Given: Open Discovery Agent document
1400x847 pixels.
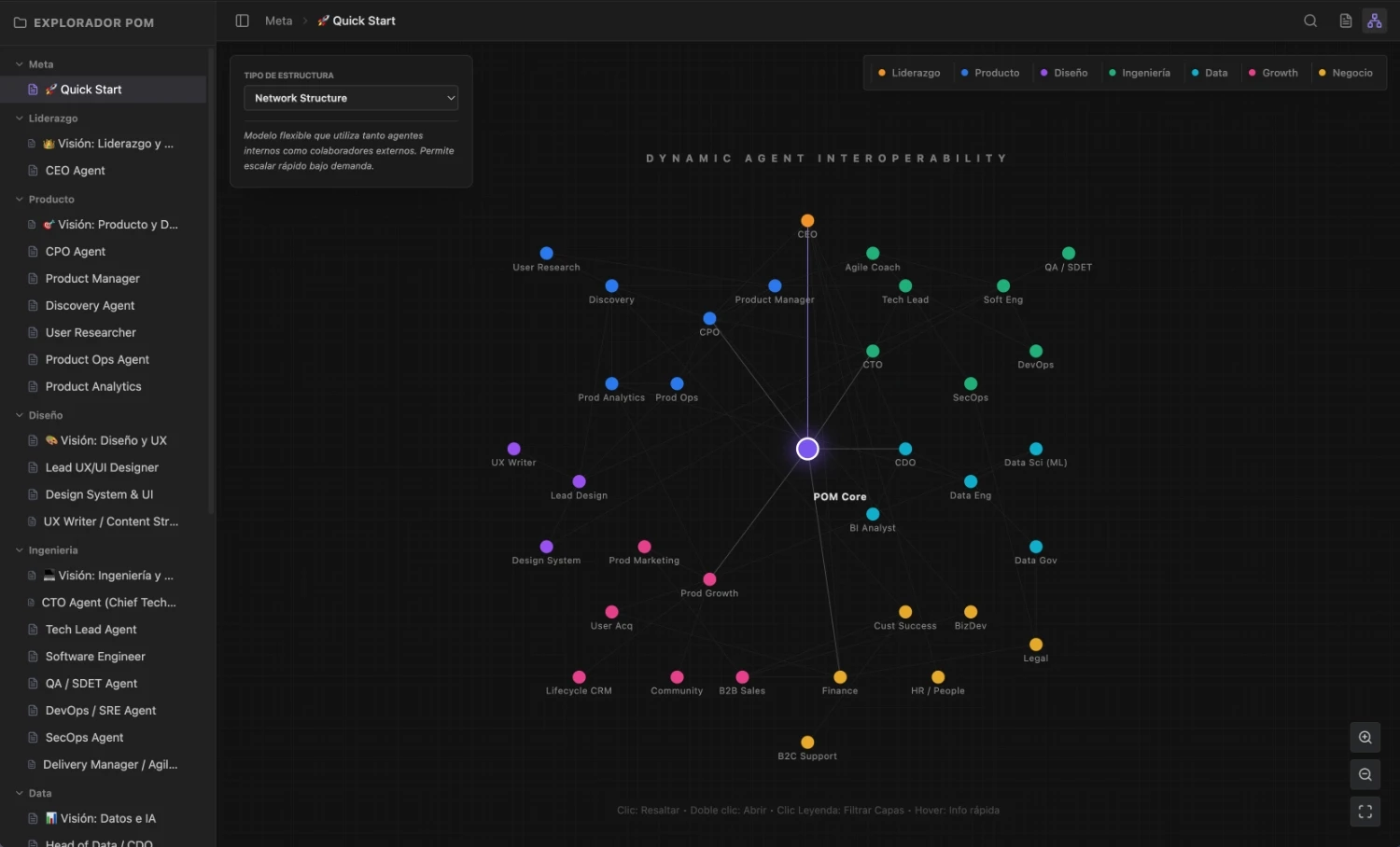Looking at the screenshot, I should point(103,306).
